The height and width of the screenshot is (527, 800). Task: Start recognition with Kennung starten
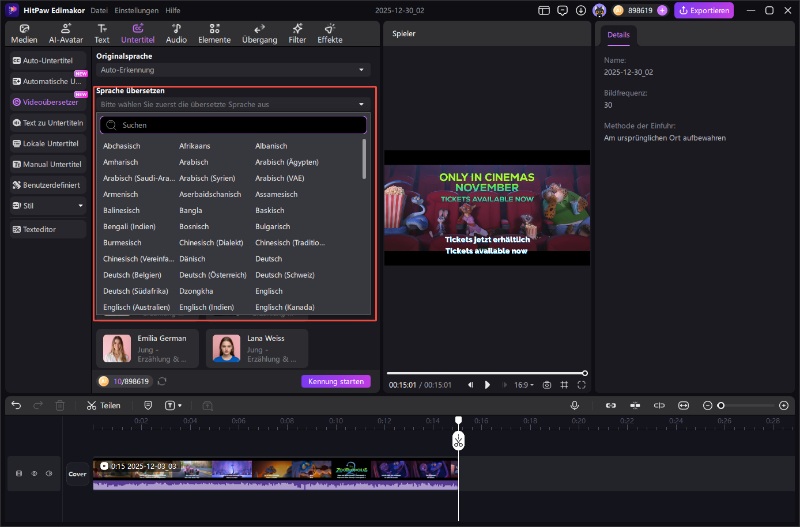click(x=335, y=381)
